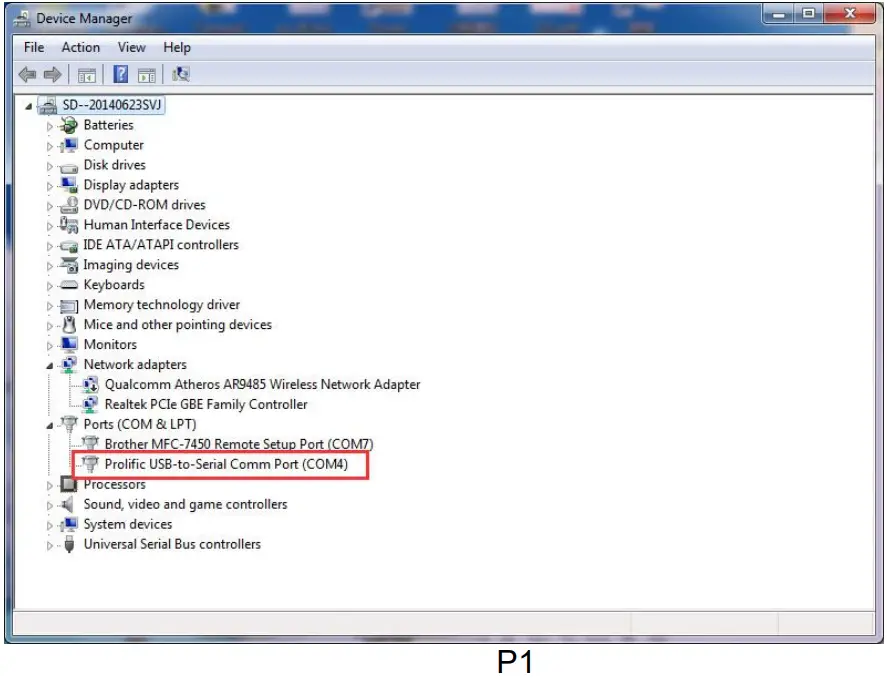Screen dimensions: 887x680
Task: Click the Mice and other pointing devices icon
Action: point(69,325)
